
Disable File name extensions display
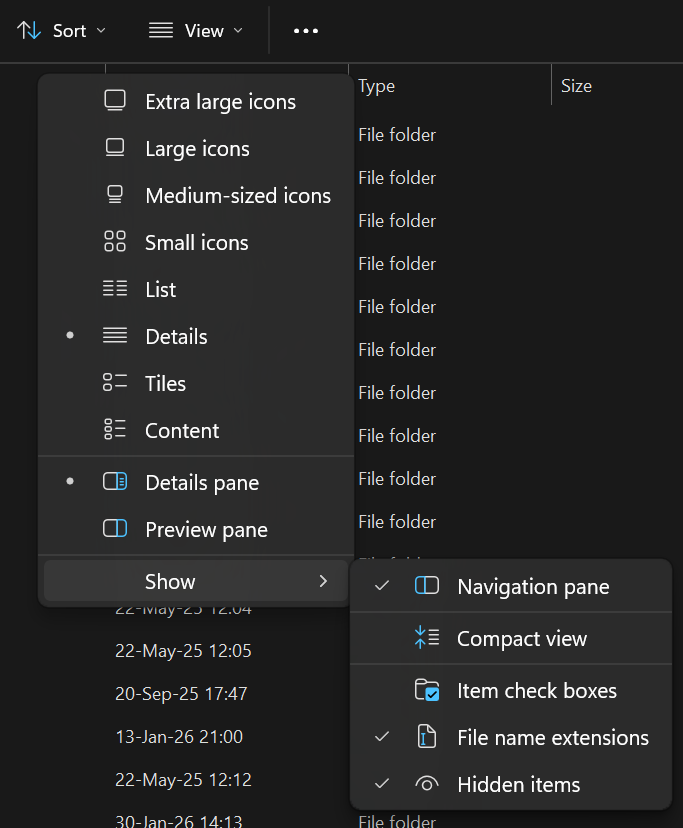(x=552, y=738)
